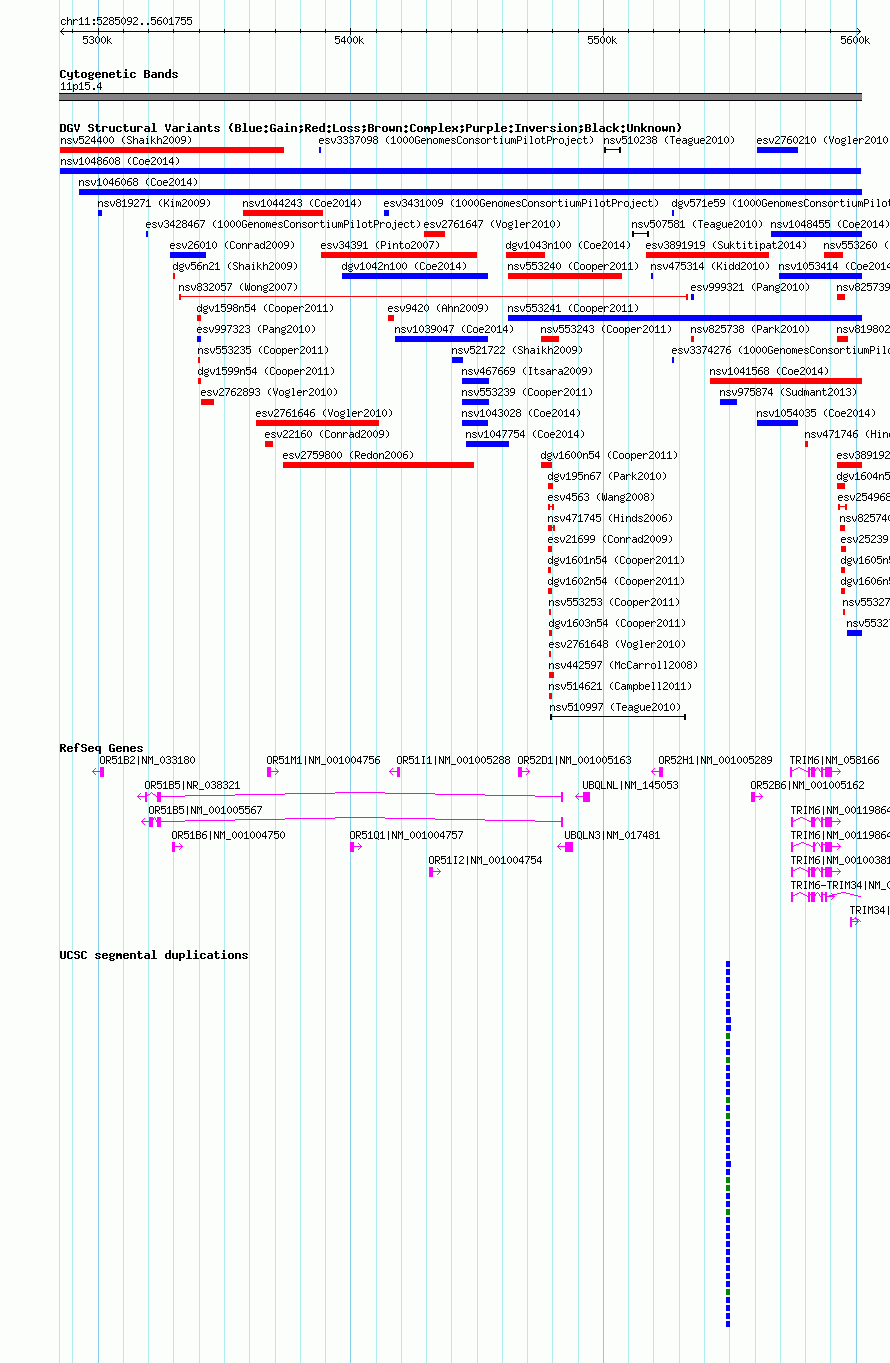890x1363 pixels.
Task: Click the nsv553243 (Cooper2011) red bar
Action: 550,339
